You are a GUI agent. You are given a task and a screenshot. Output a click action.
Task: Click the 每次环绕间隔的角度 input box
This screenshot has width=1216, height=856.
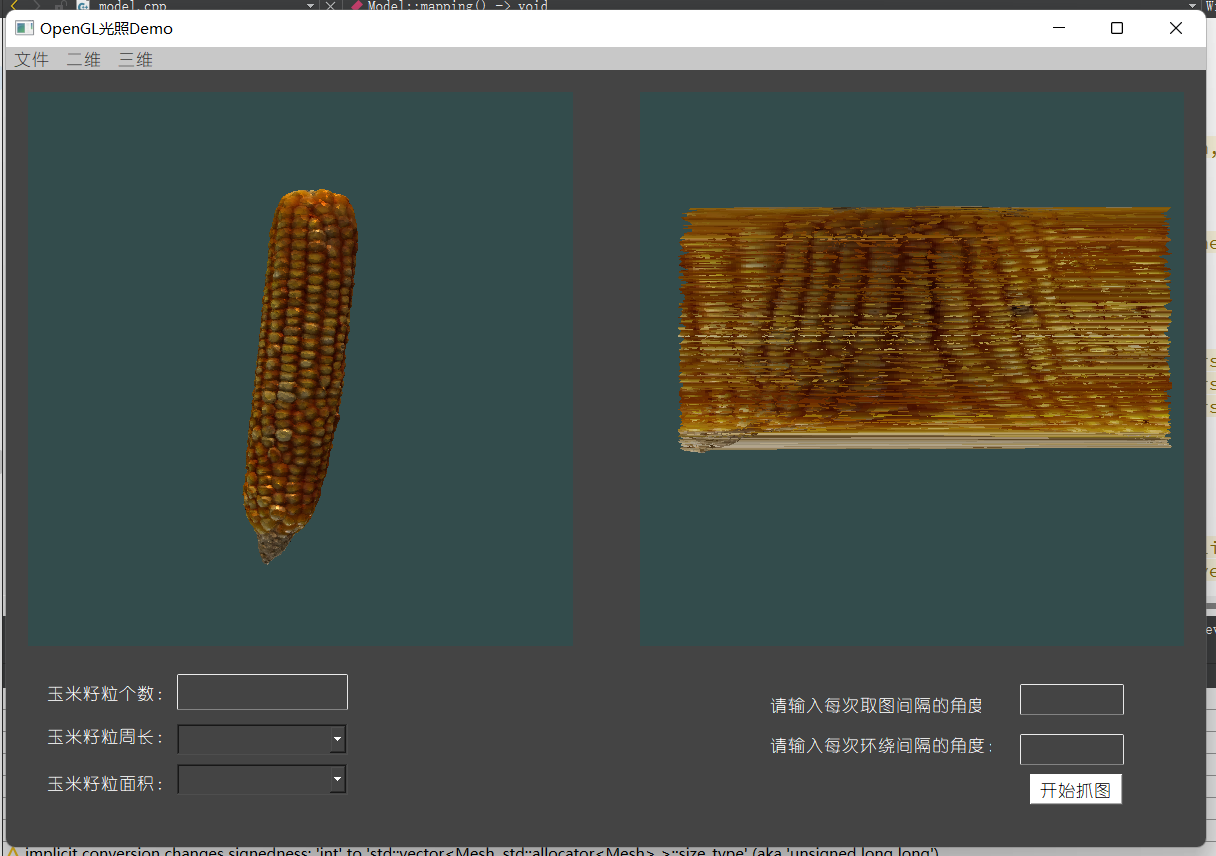[x=1072, y=749]
